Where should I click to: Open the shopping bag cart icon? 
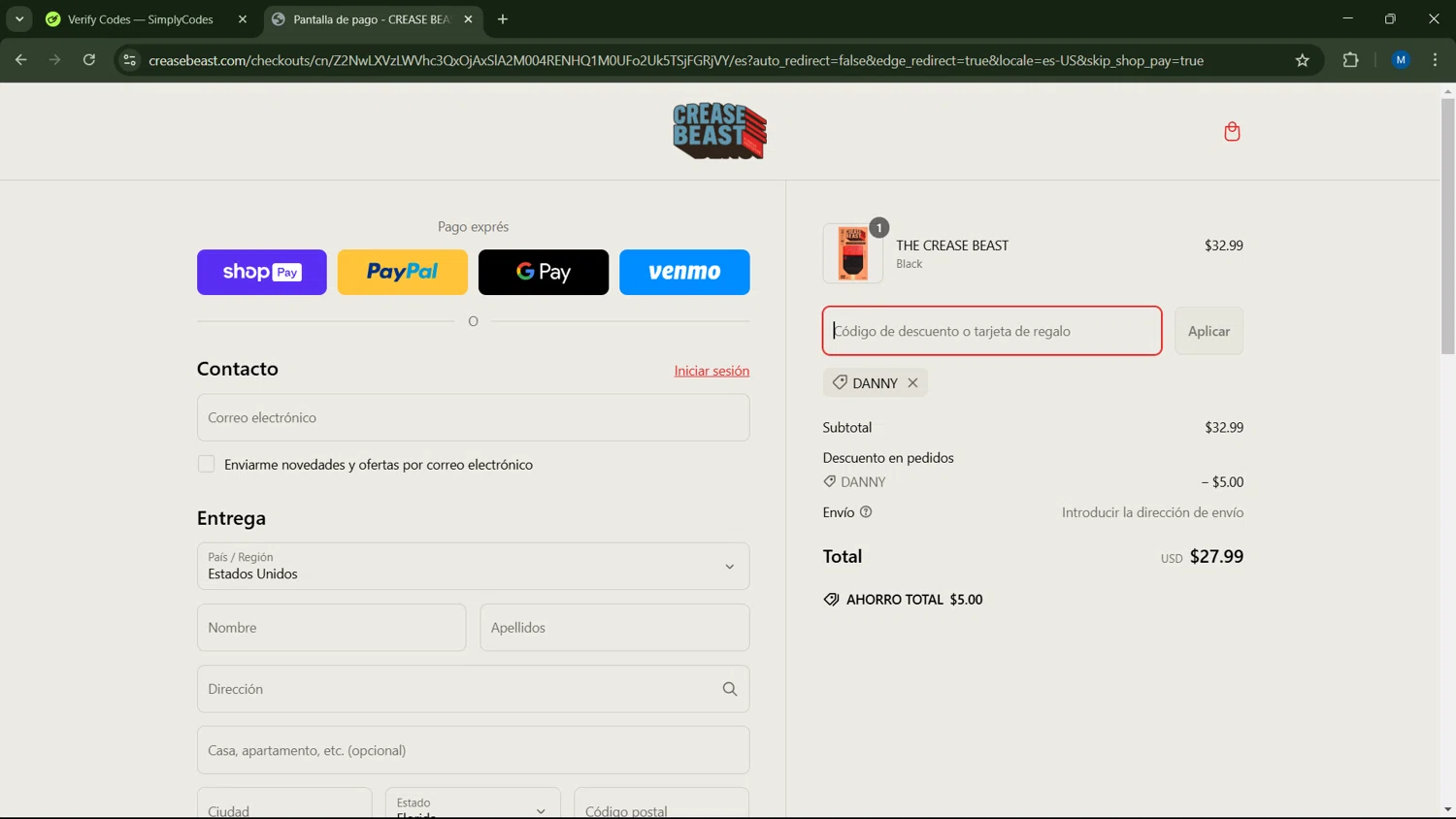[x=1232, y=131]
